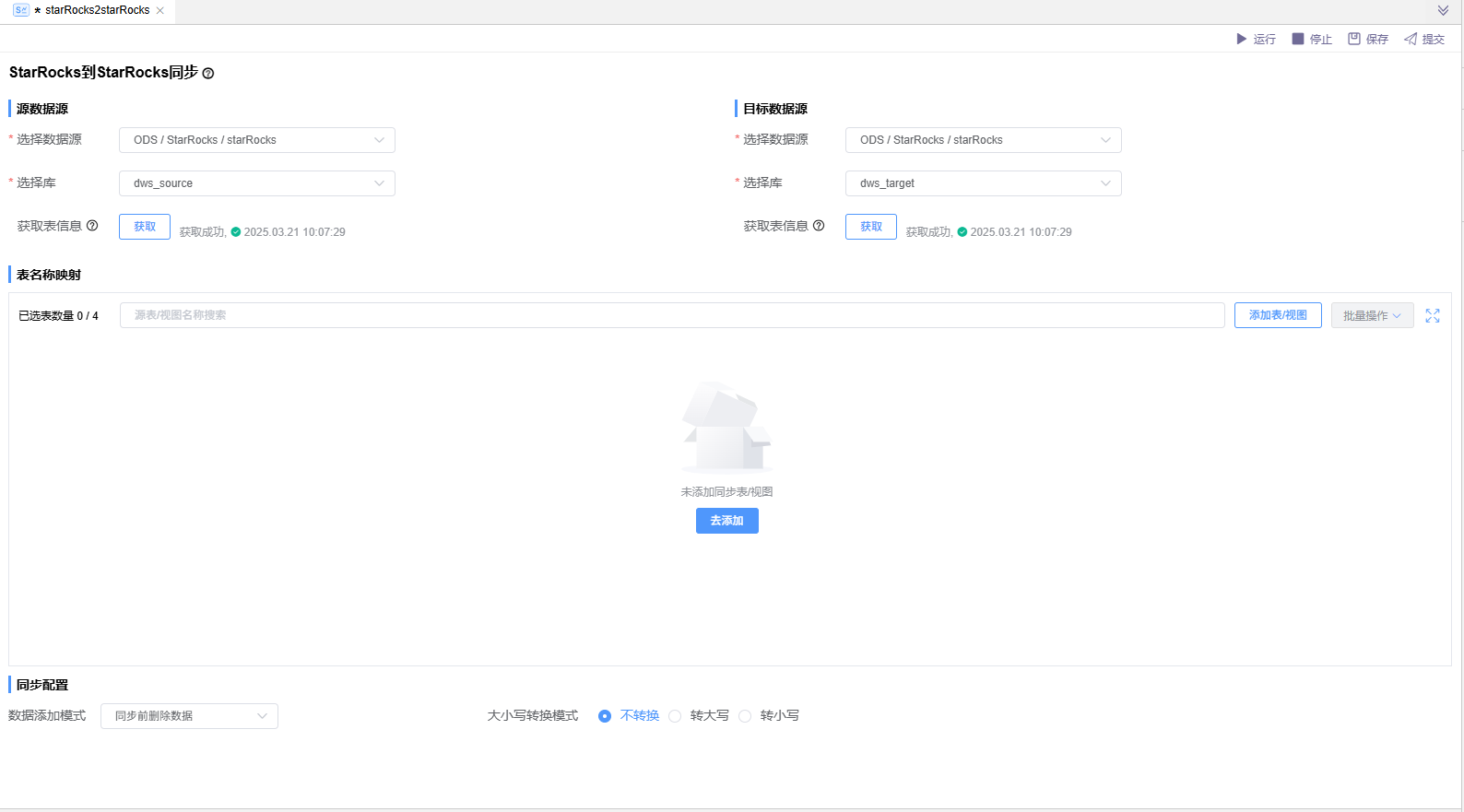This screenshot has width=1464, height=812.
Task: Select the 转大写 radio option
Action: click(x=675, y=716)
